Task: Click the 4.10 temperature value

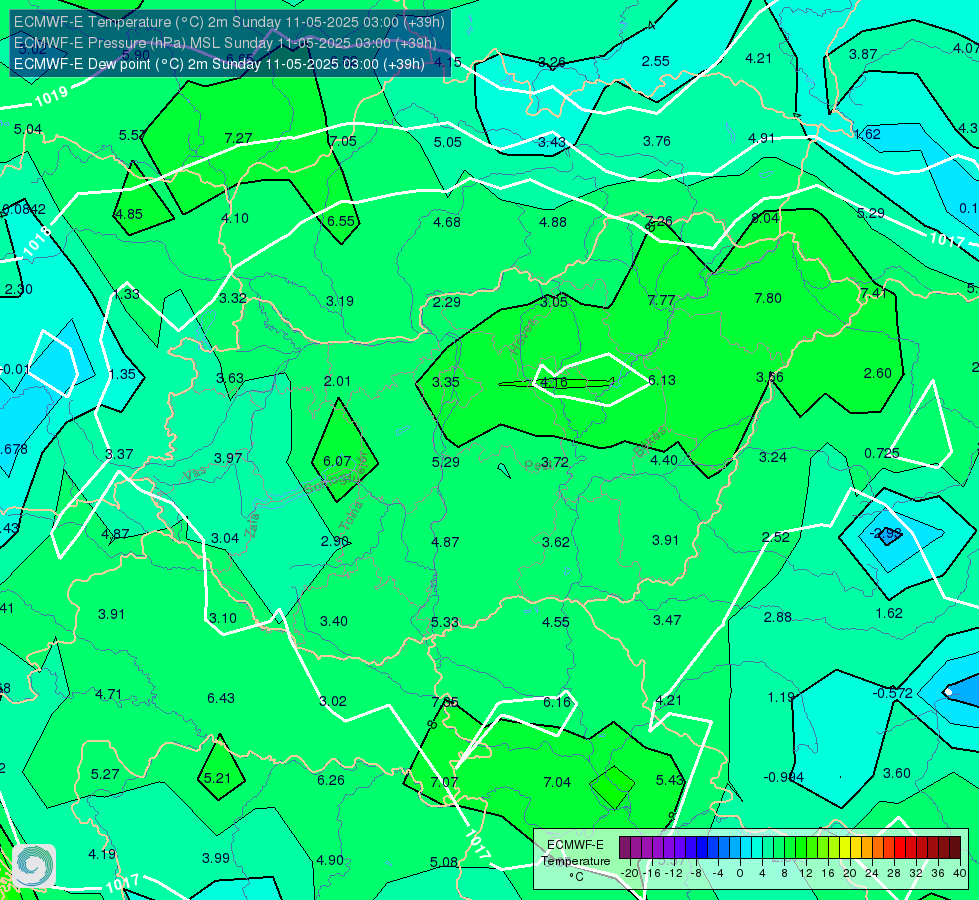Action: pyautogui.click(x=235, y=219)
